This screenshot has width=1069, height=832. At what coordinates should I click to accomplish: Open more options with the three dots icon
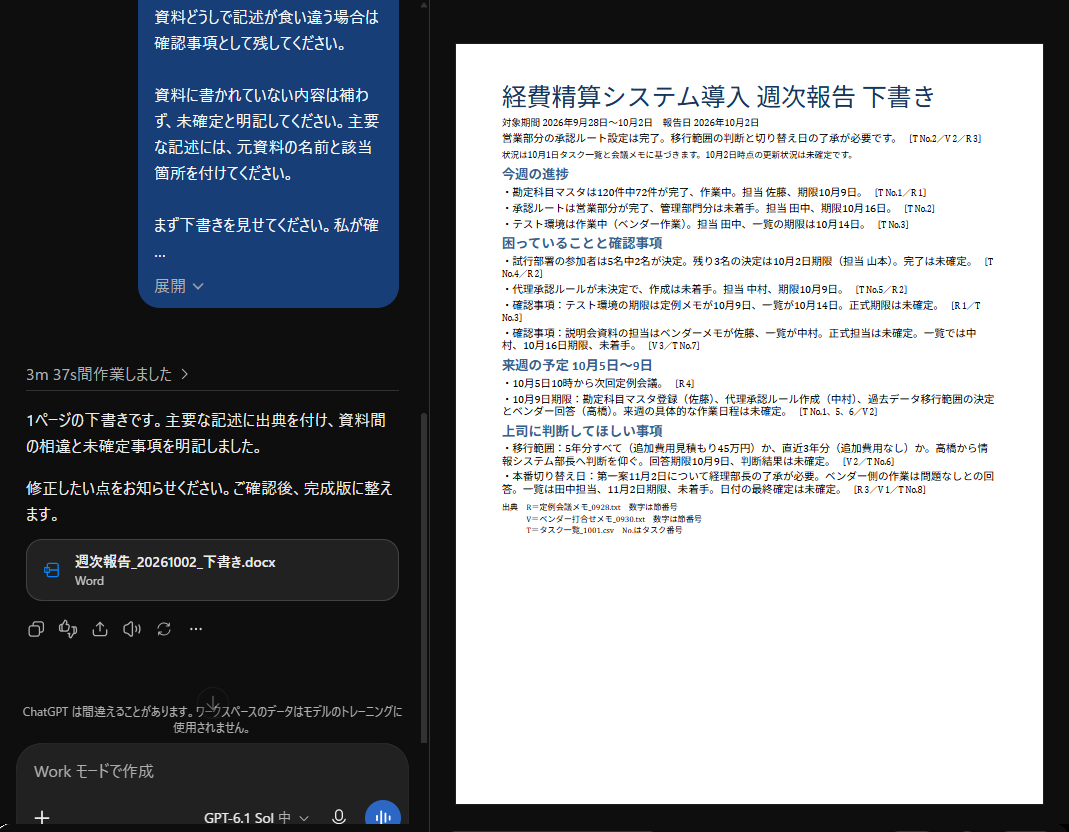click(196, 629)
